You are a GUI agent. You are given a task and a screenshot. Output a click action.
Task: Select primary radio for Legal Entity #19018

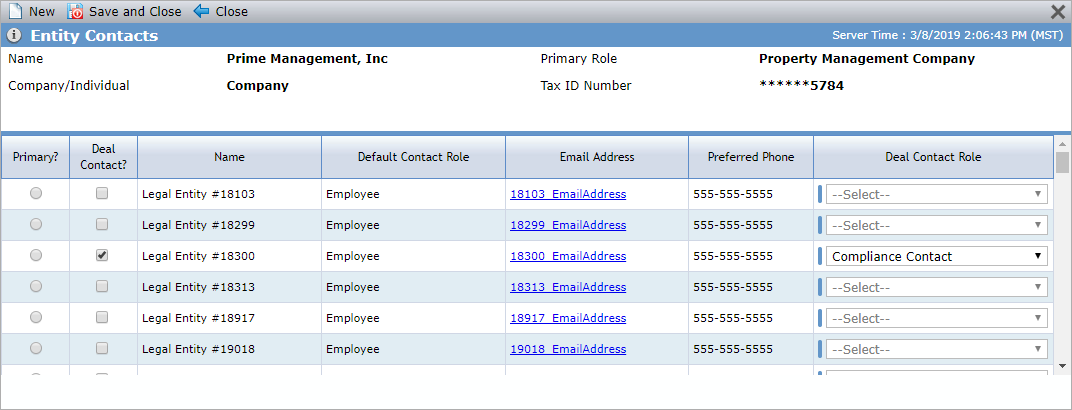pyautogui.click(x=36, y=348)
